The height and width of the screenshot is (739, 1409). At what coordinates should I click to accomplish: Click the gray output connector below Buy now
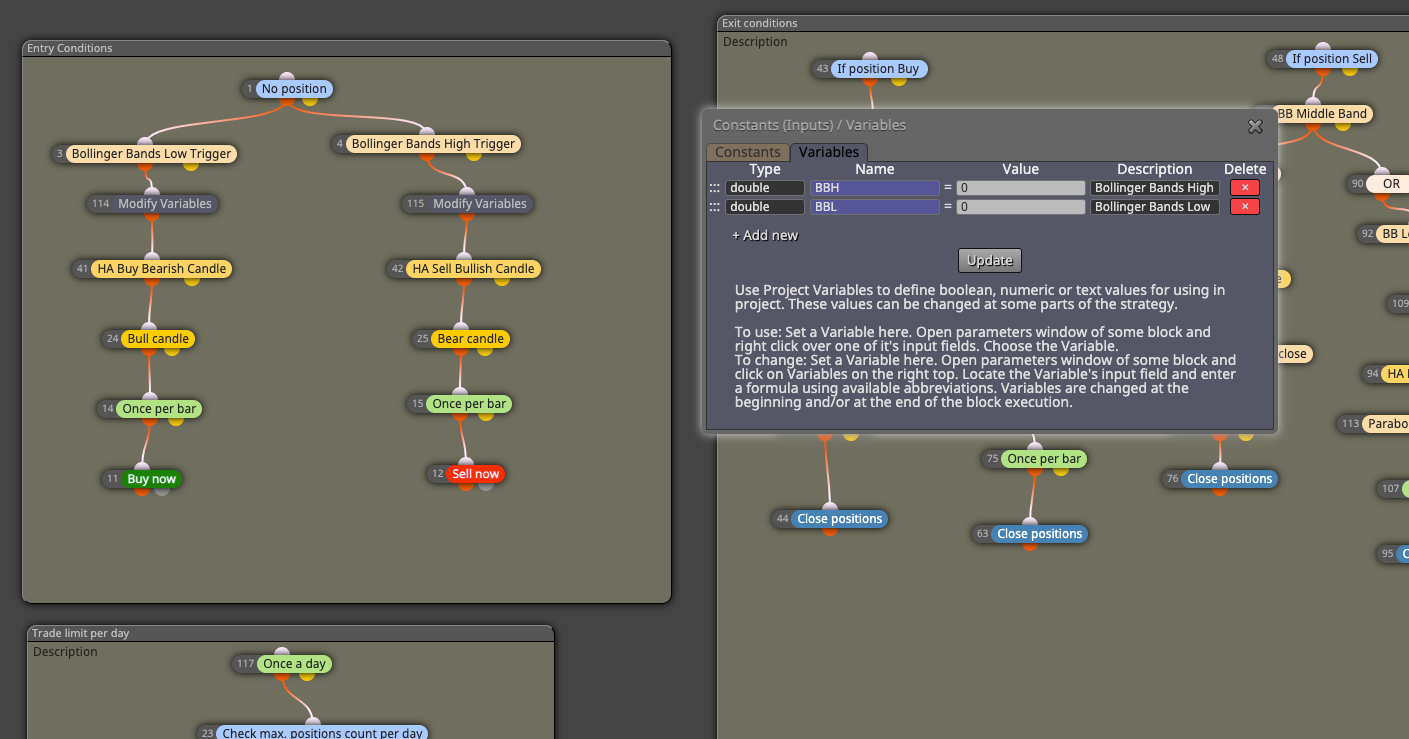pos(162,490)
